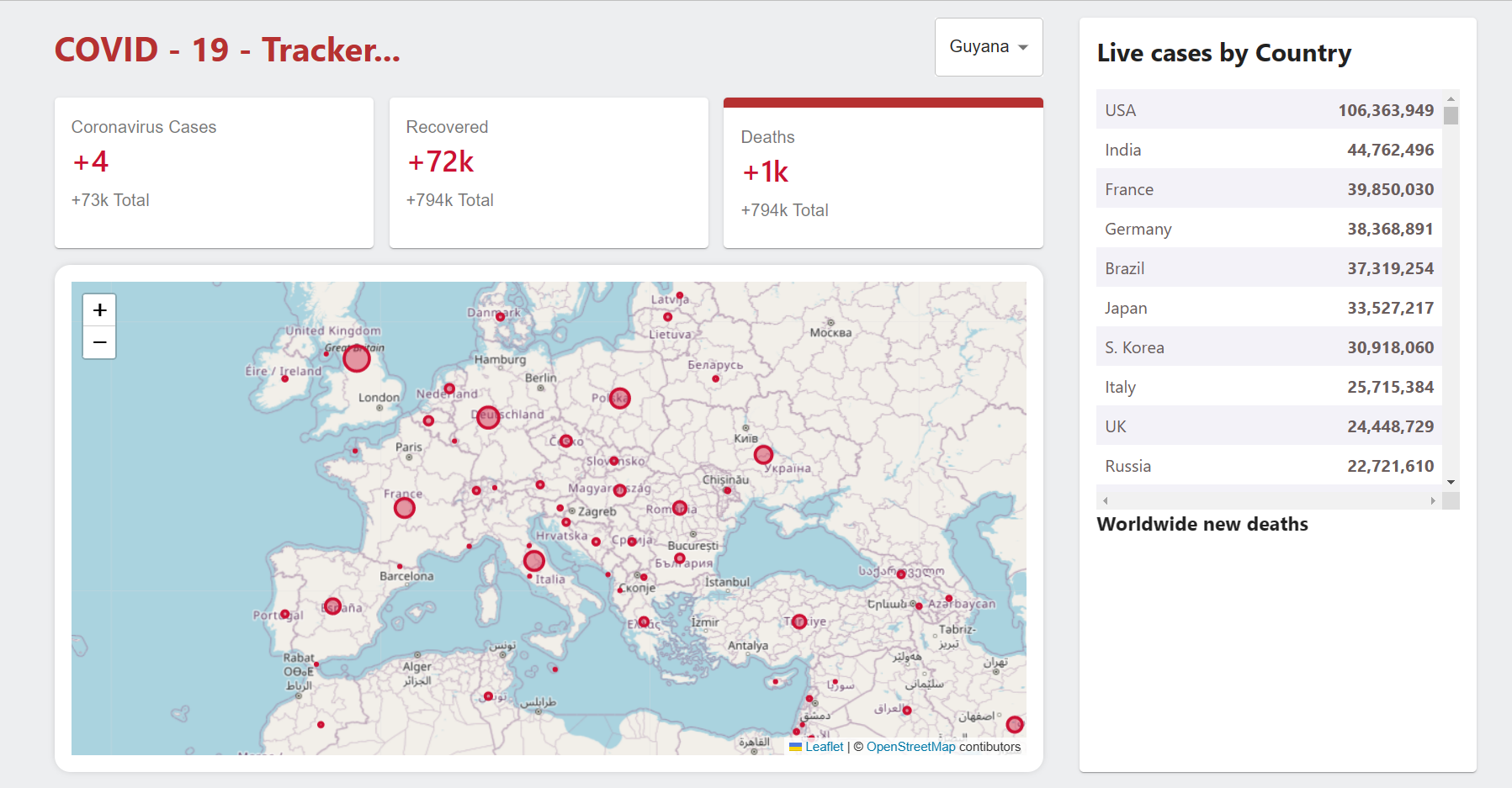This screenshot has height=788, width=1512.
Task: Zoom out the map with minus button
Action: click(x=99, y=342)
